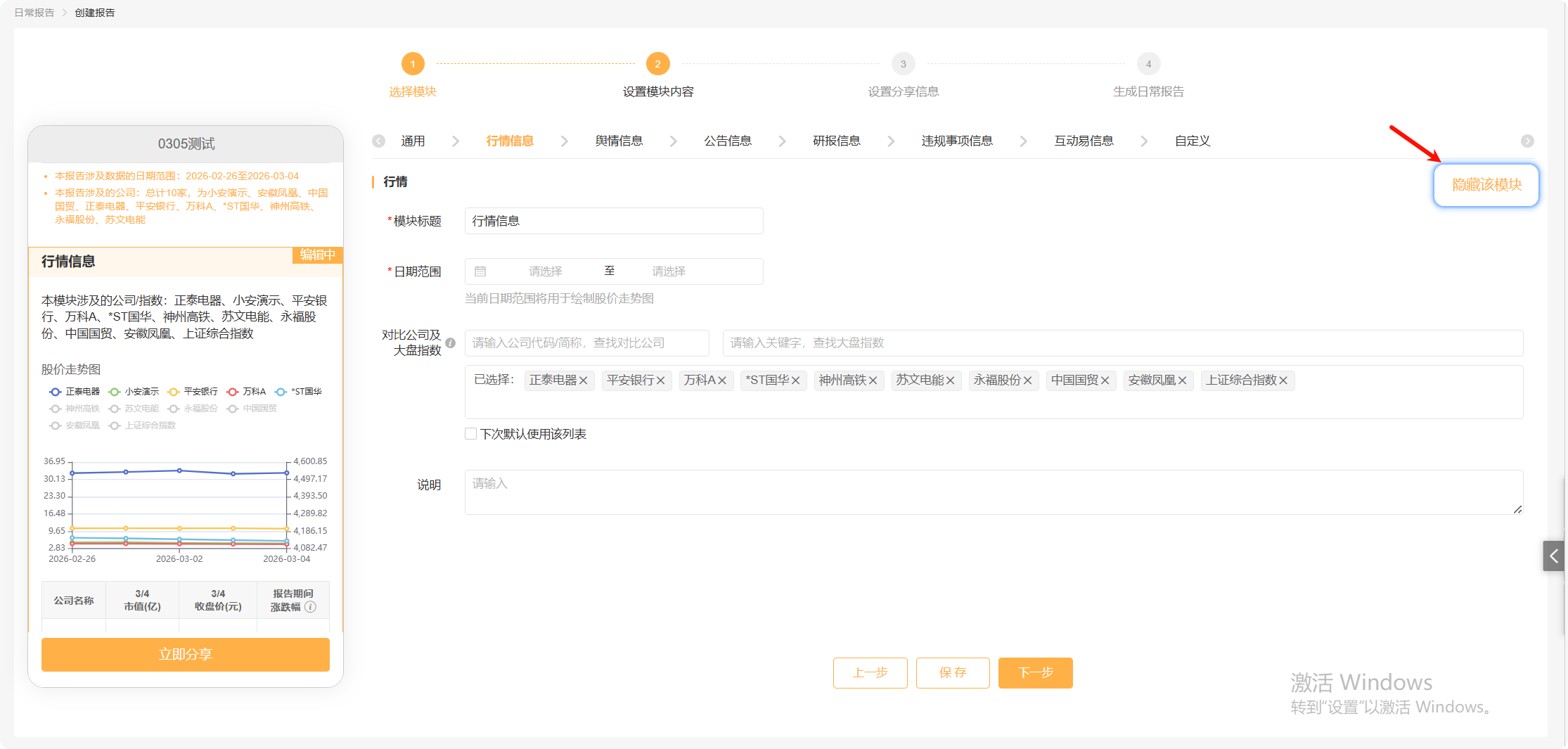
Task: Show 中国国贸 series in chart legend
Action: pyautogui.click(x=252, y=409)
